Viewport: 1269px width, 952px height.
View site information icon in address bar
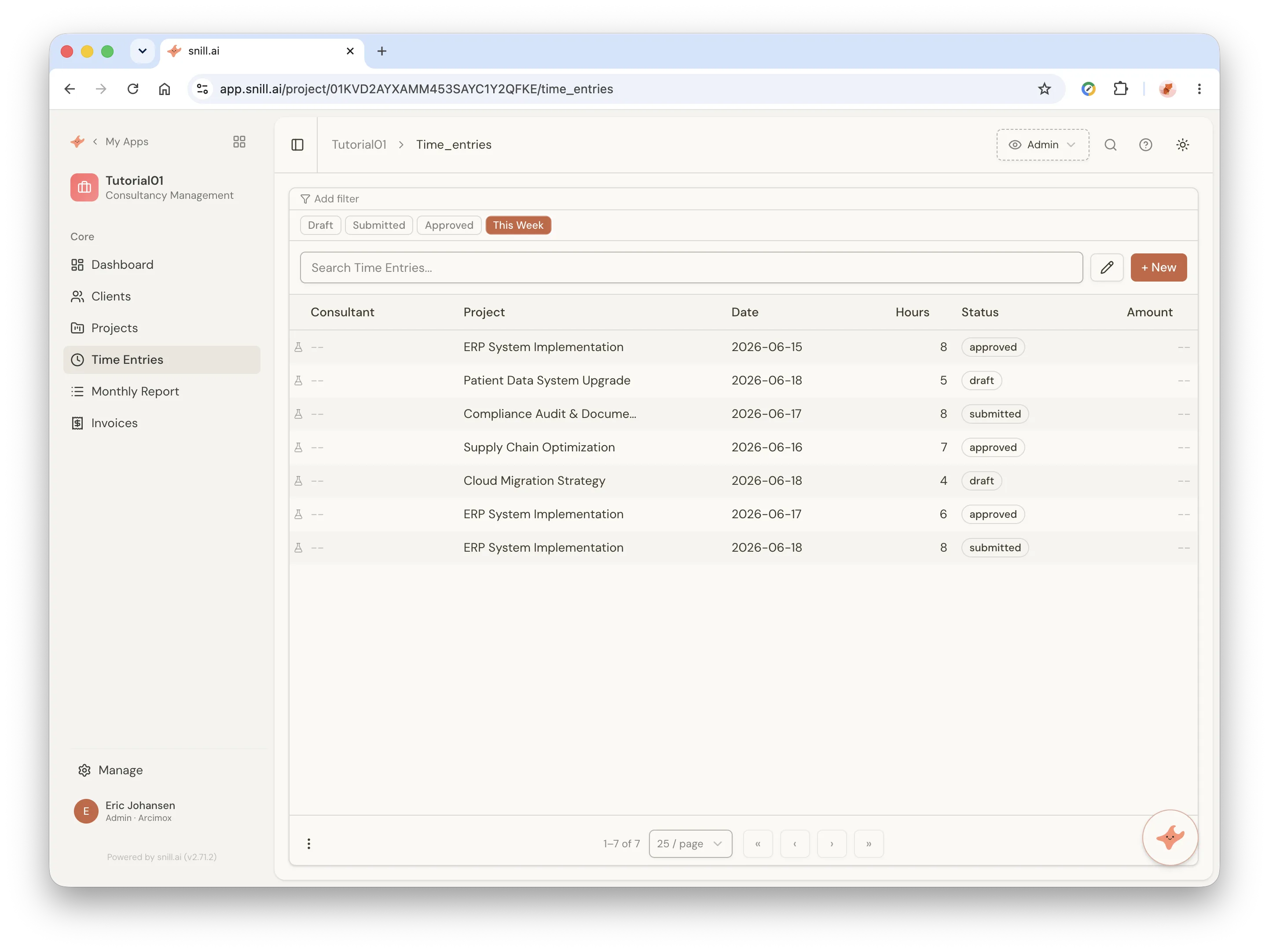202,89
